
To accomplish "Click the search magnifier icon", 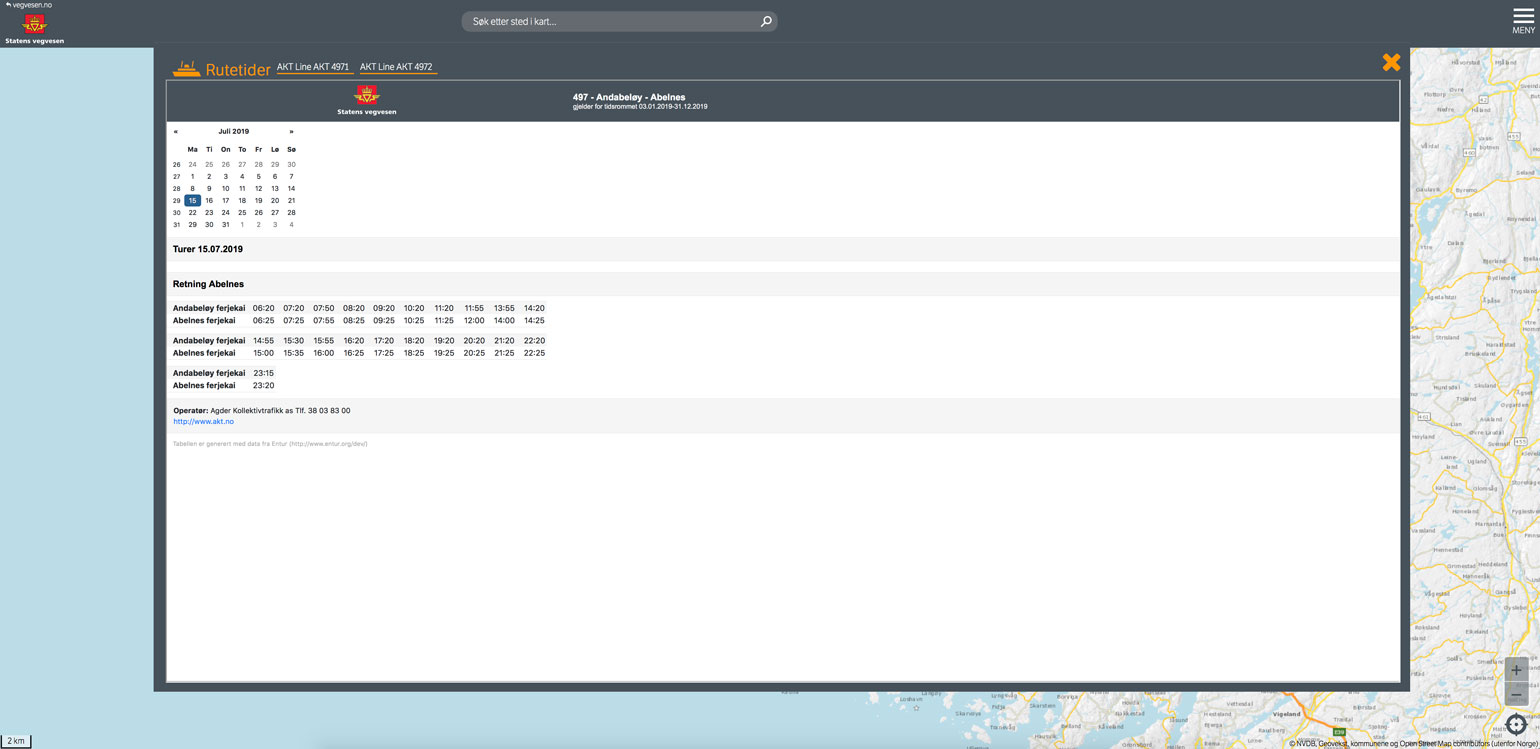I will 766,21.
